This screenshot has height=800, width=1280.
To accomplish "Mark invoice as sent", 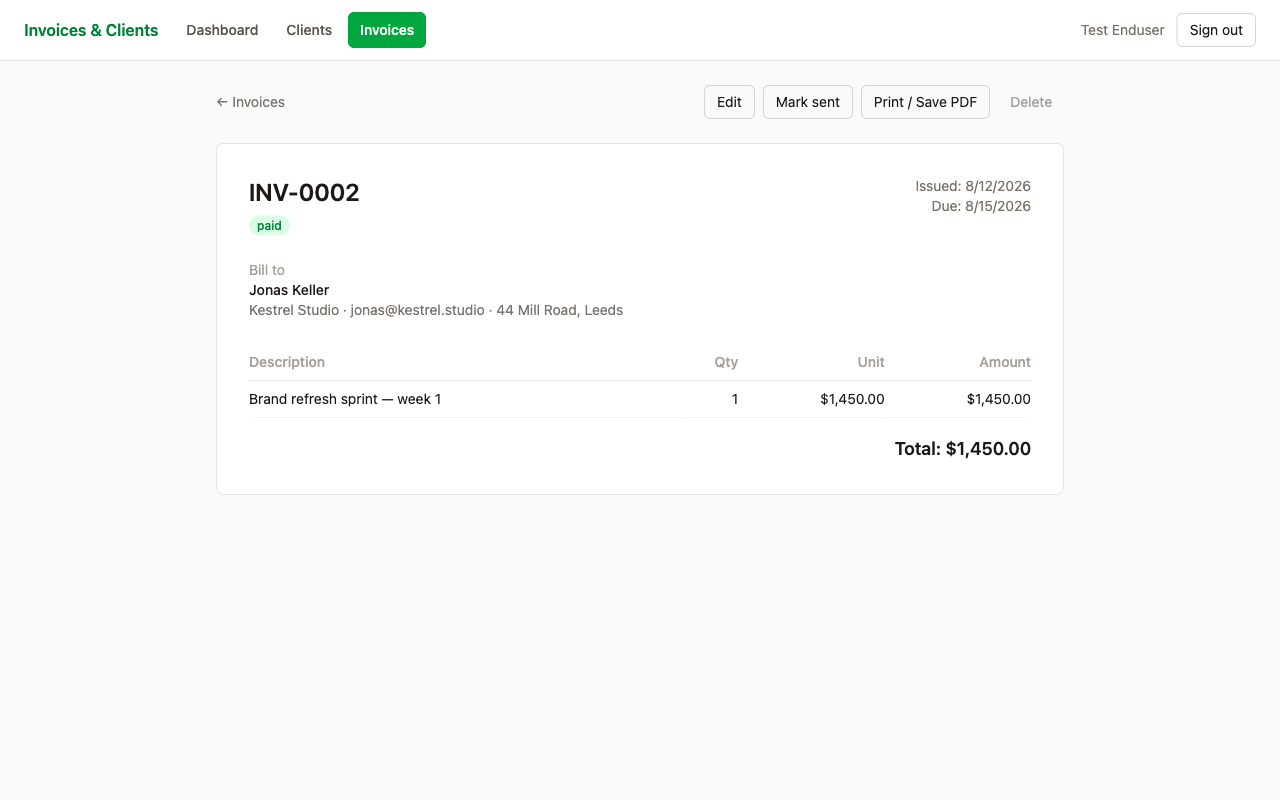I will pyautogui.click(x=808, y=102).
